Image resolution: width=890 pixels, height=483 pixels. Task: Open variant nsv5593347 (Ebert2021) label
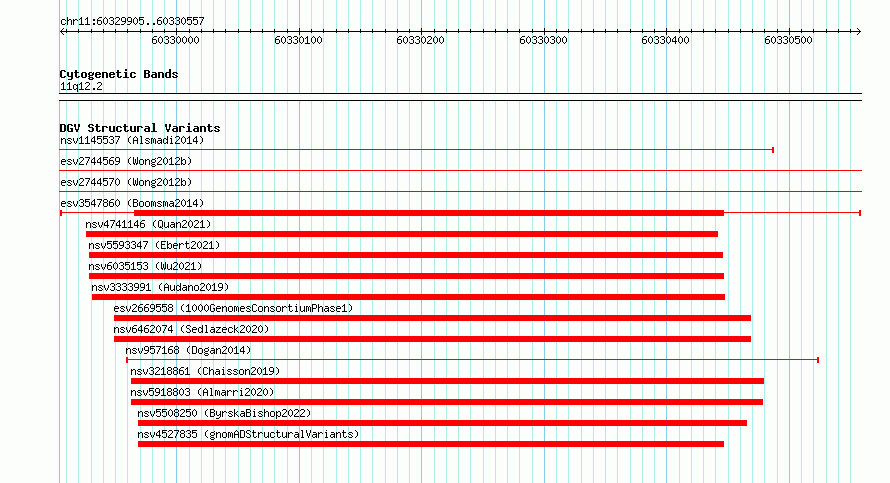click(154, 245)
